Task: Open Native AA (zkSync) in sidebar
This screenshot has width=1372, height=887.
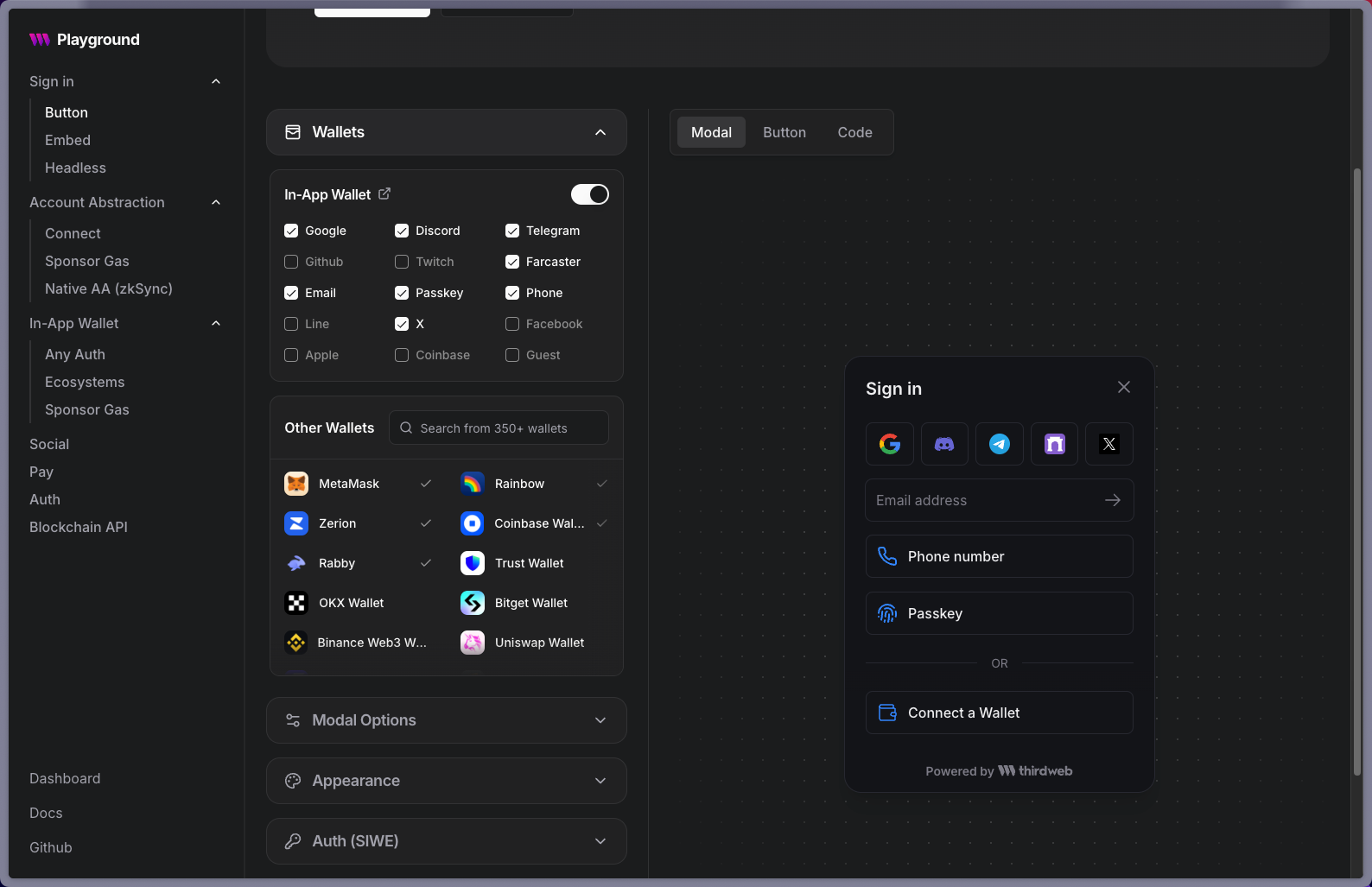Action: pyautogui.click(x=109, y=288)
